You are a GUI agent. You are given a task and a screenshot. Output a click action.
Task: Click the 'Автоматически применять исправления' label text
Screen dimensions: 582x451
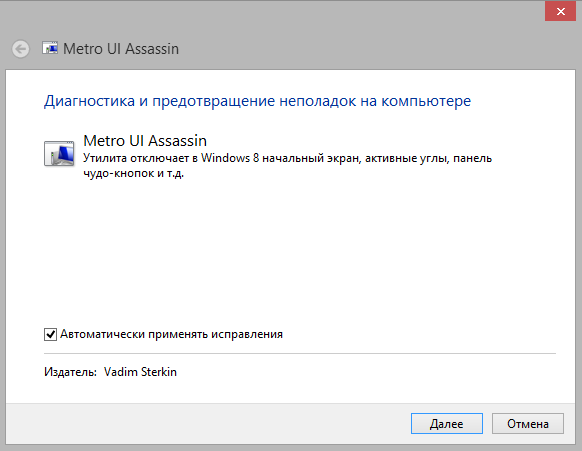[171, 334]
